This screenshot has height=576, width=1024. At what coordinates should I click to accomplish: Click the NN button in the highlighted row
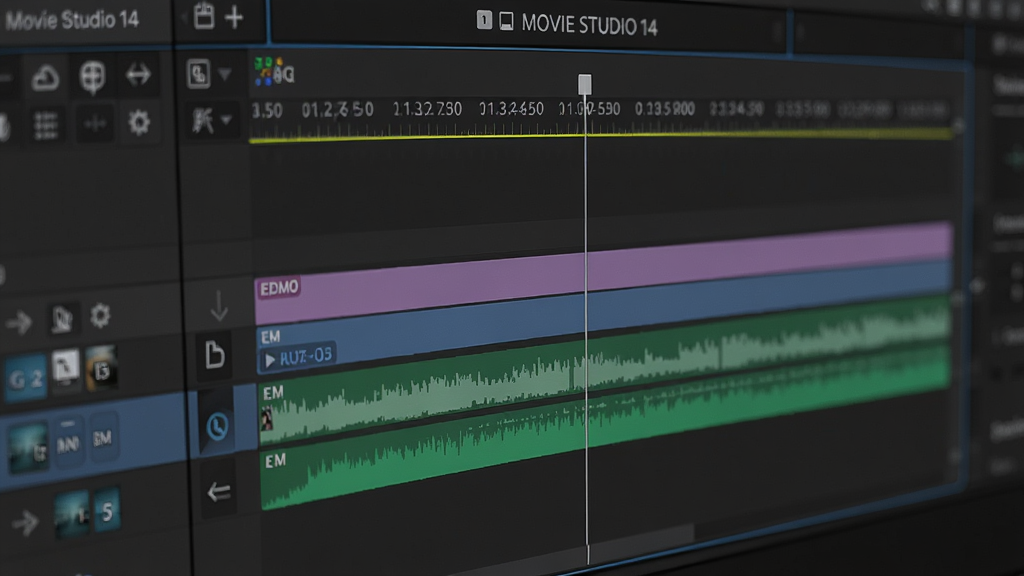tap(68, 442)
